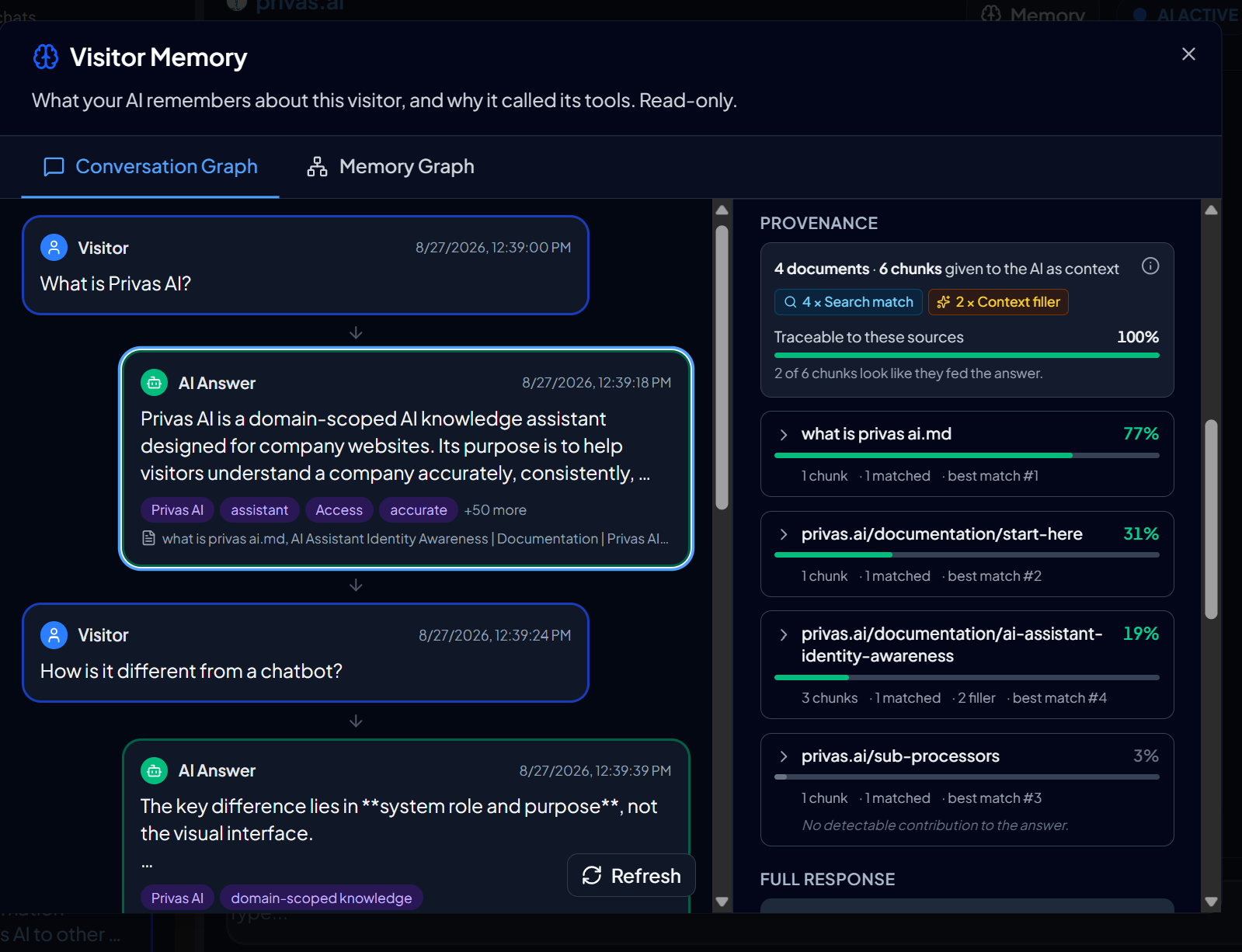Select the 'How is it different from a chatbot?' message

point(305,652)
